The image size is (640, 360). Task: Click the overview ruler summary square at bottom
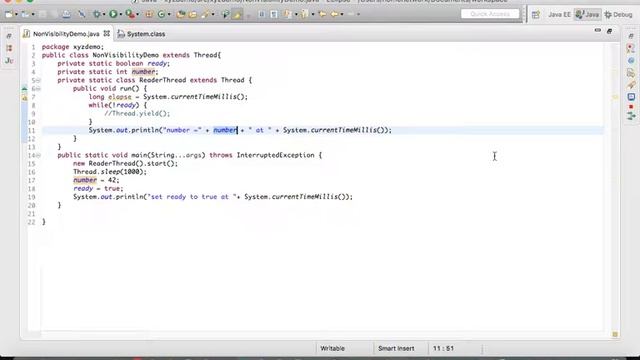(615, 334)
